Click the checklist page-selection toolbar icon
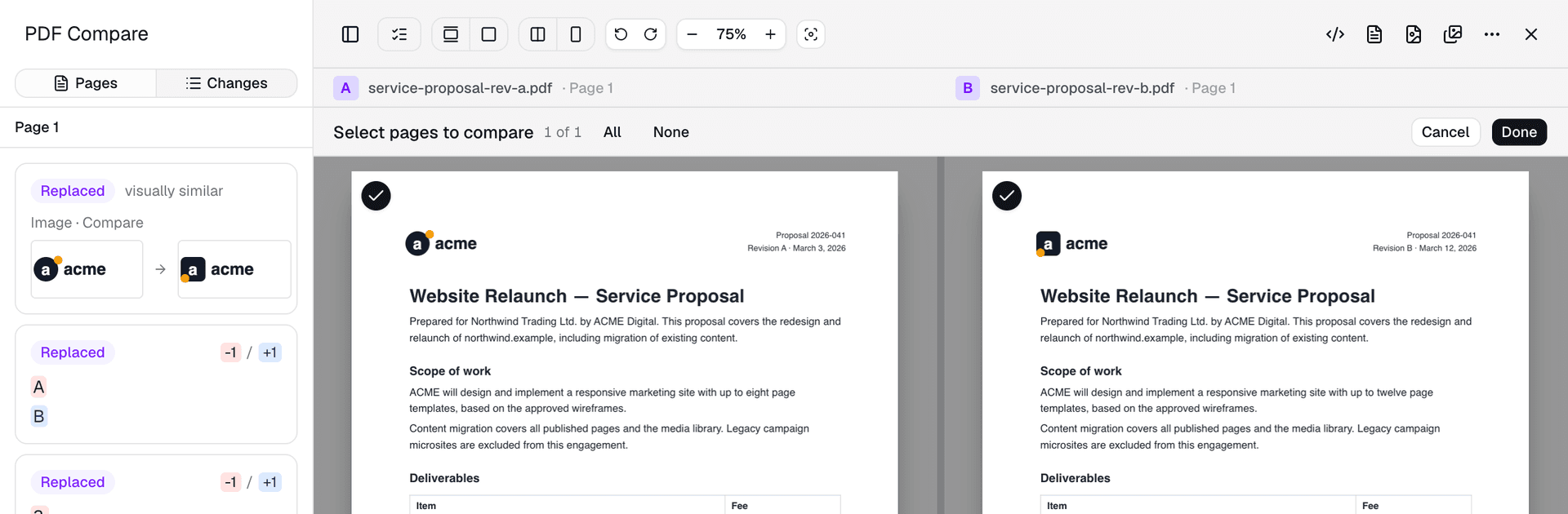This screenshot has width=1568, height=514. pos(399,34)
